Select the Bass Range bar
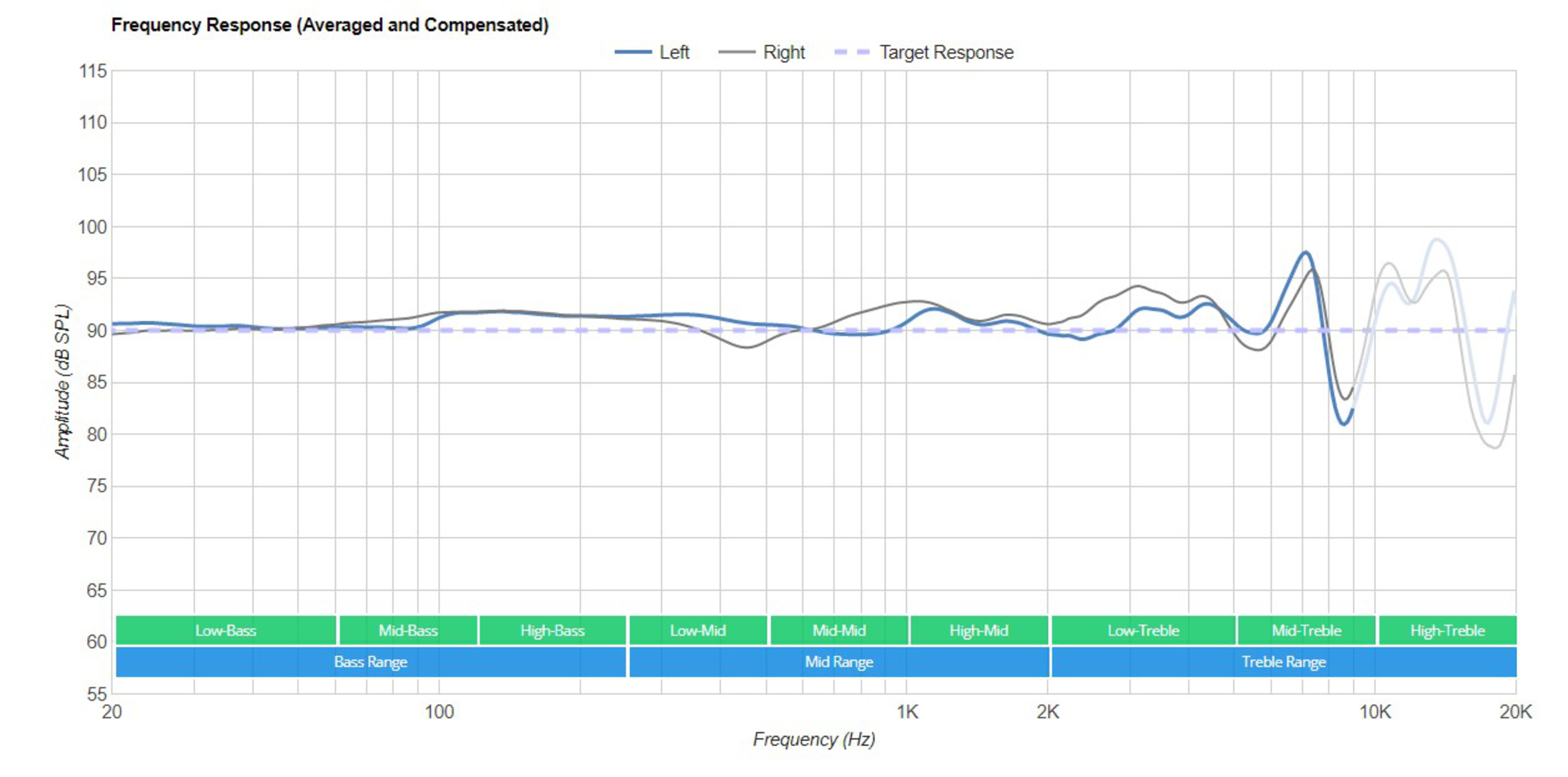The width and height of the screenshot is (1568, 777). (x=370, y=662)
